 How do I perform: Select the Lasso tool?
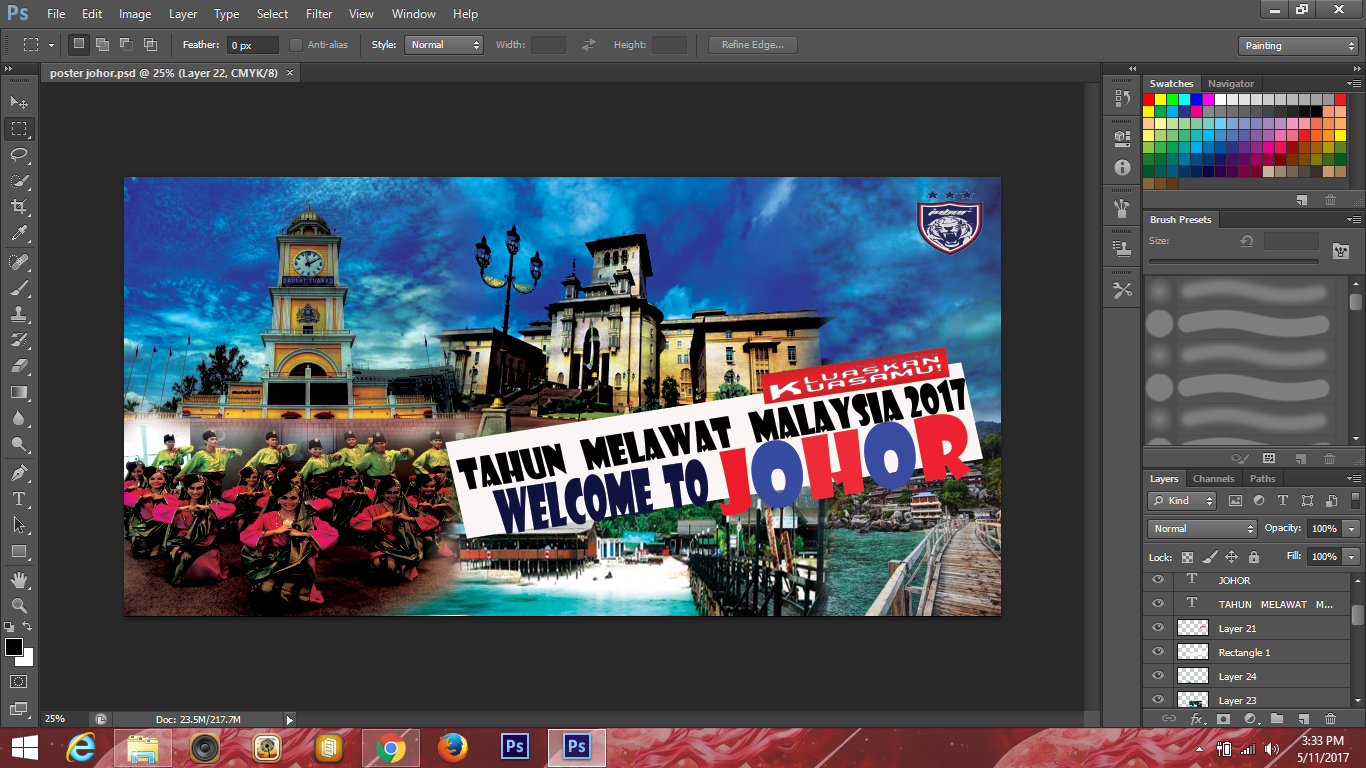coord(20,154)
